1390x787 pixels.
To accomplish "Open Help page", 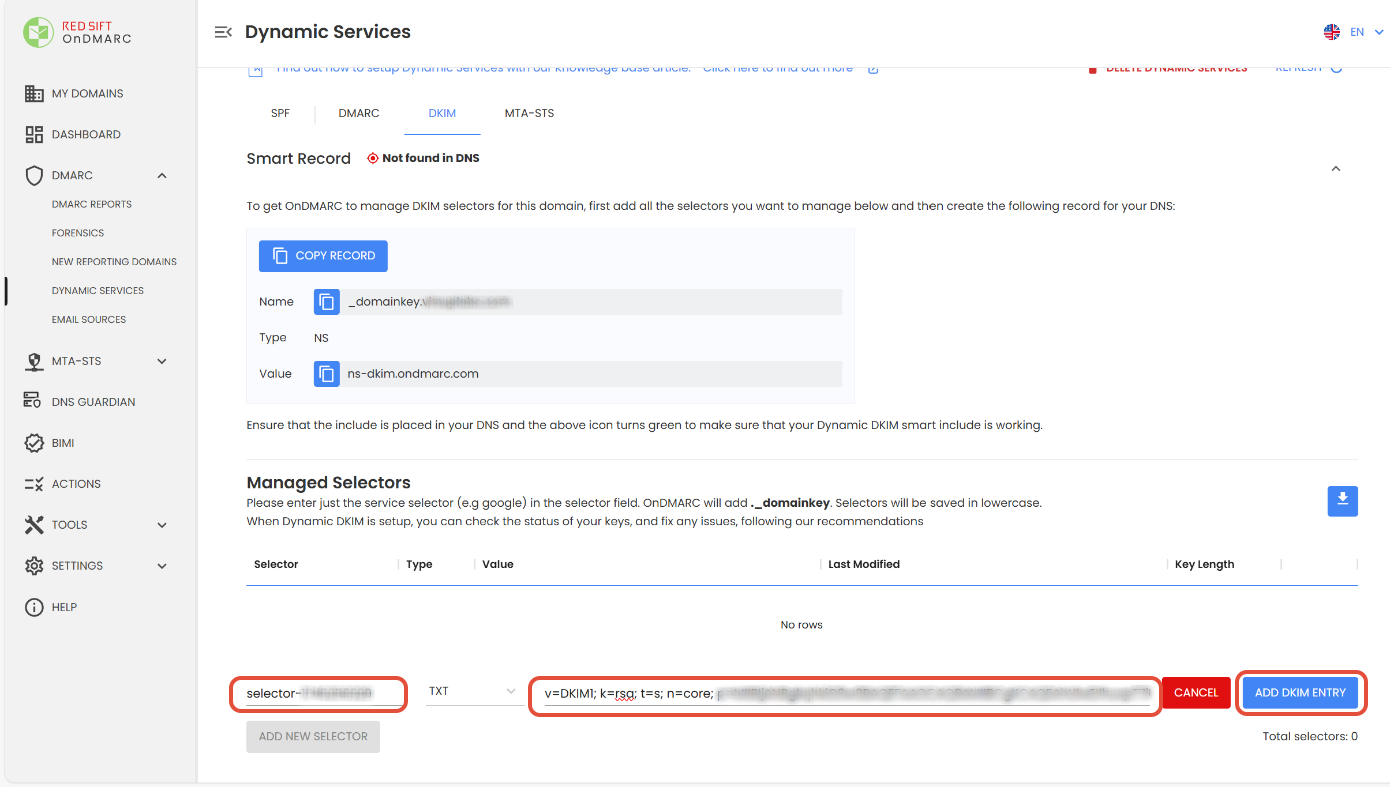I will (64, 607).
